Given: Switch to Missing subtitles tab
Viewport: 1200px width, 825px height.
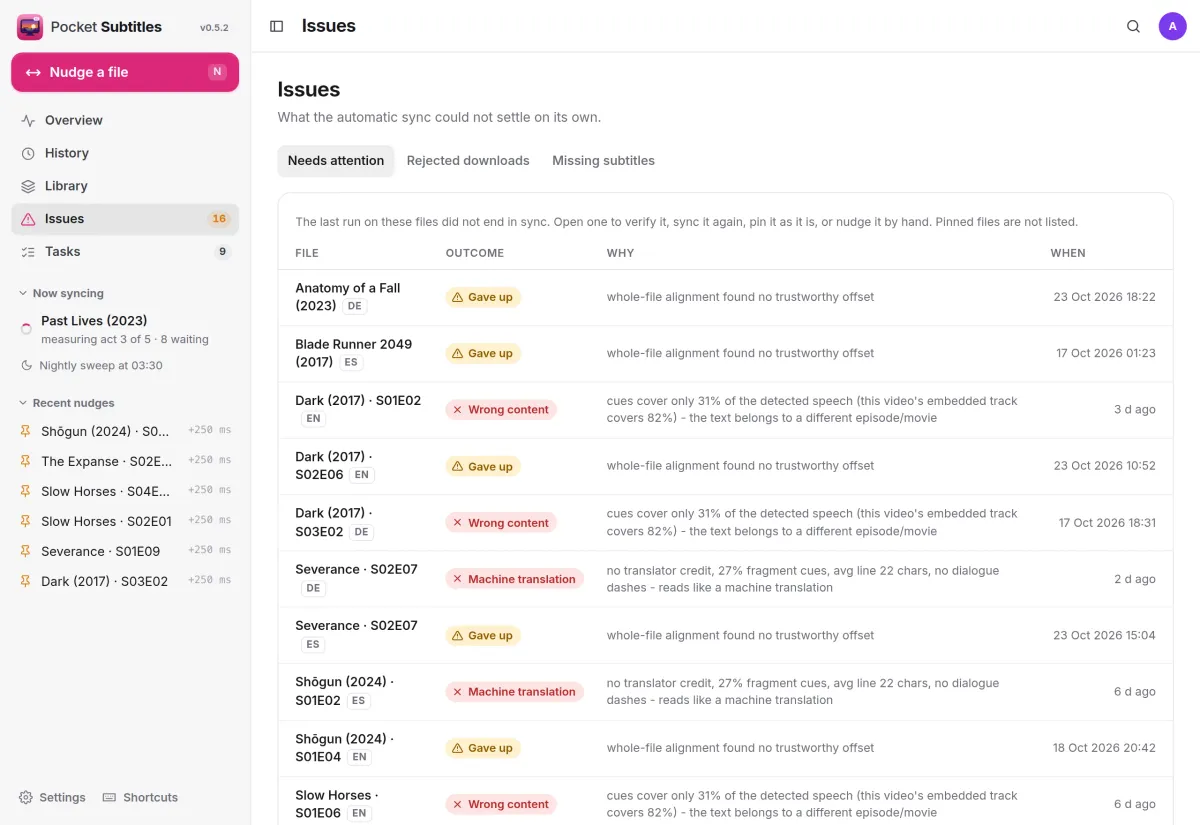Looking at the screenshot, I should (x=603, y=161).
